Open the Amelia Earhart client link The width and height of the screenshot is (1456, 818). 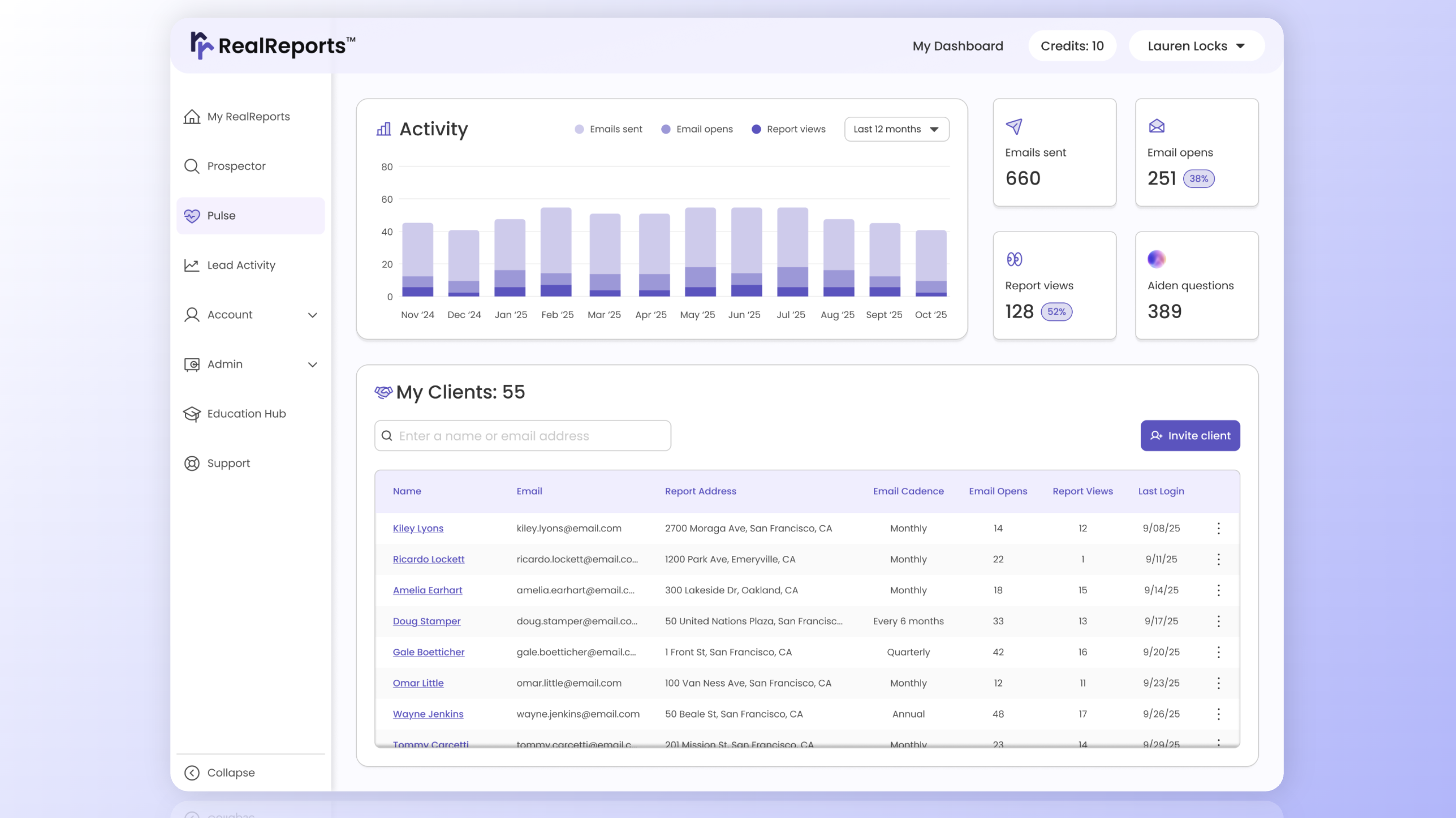(427, 590)
